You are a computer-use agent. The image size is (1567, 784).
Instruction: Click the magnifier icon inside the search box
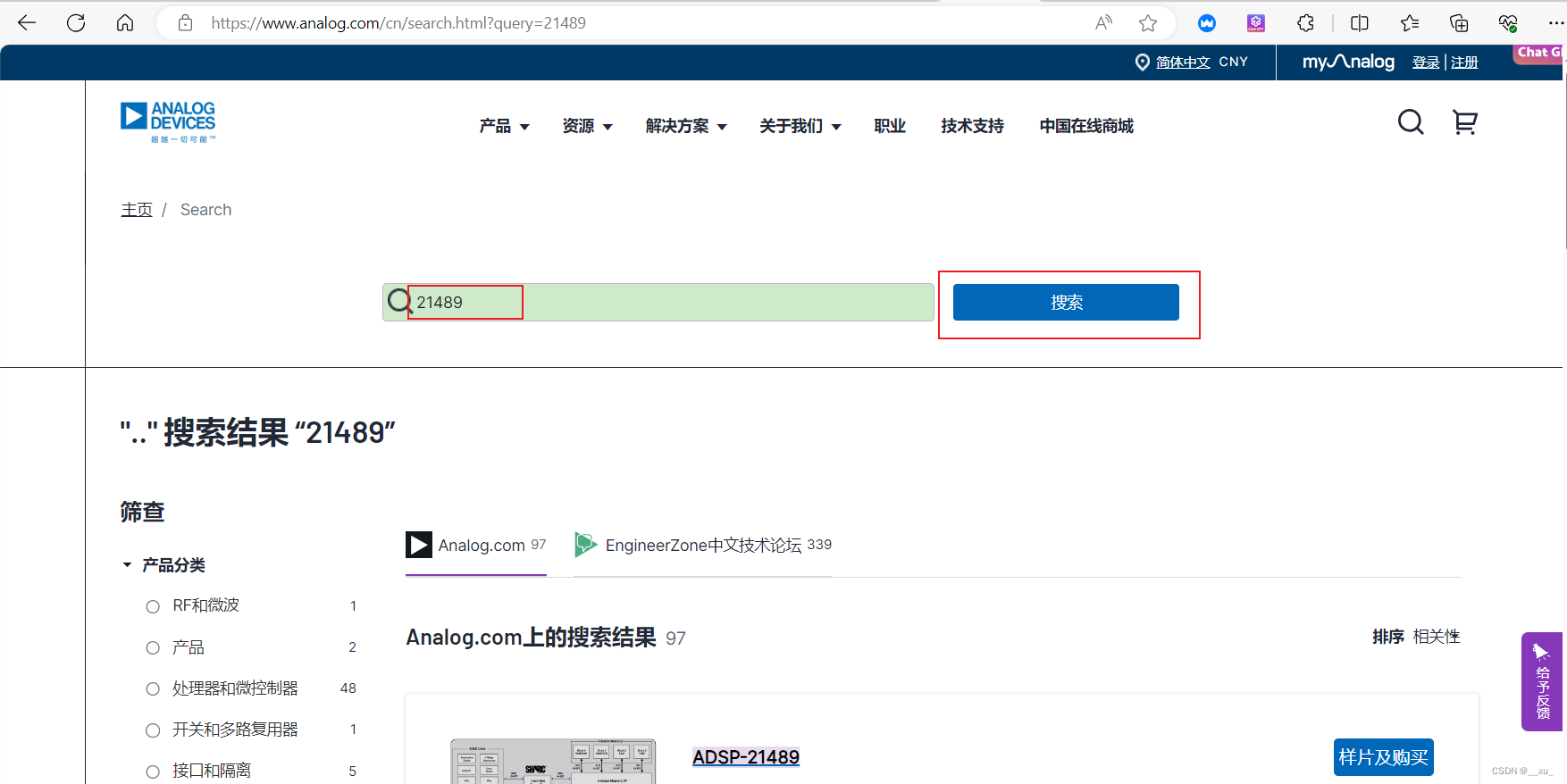tap(399, 302)
